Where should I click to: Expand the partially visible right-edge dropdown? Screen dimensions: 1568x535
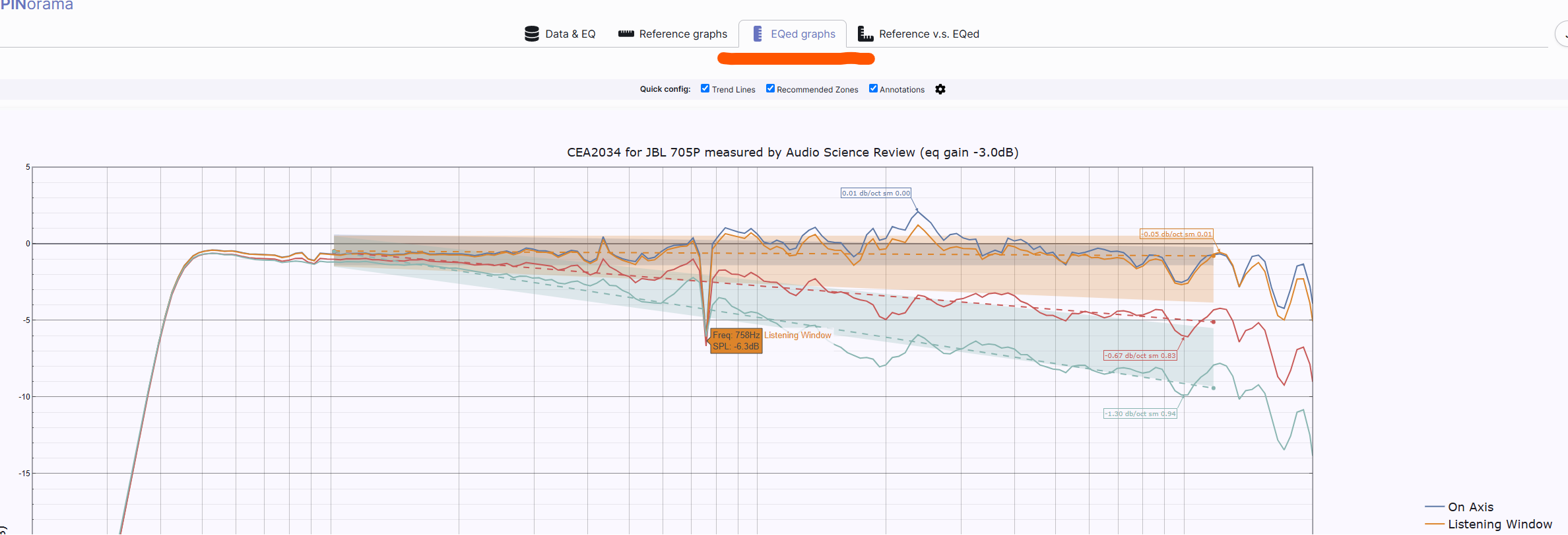1562,34
